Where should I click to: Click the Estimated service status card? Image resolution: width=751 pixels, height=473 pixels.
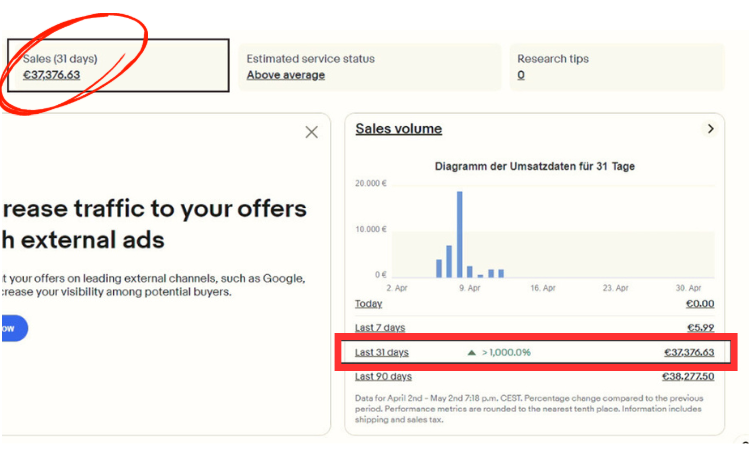pos(368,66)
